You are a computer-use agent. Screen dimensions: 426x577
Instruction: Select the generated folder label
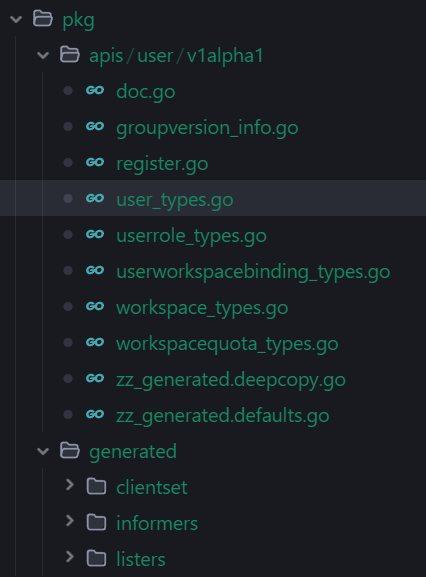point(133,452)
